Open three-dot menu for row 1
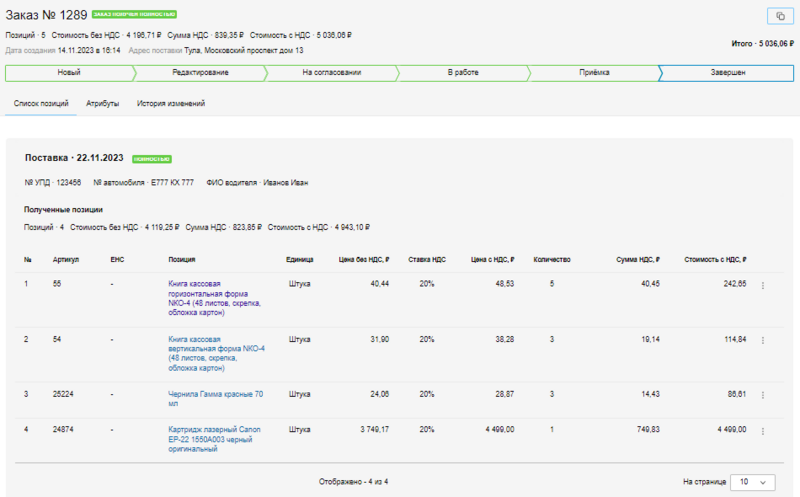The image size is (800, 497). (x=763, y=286)
